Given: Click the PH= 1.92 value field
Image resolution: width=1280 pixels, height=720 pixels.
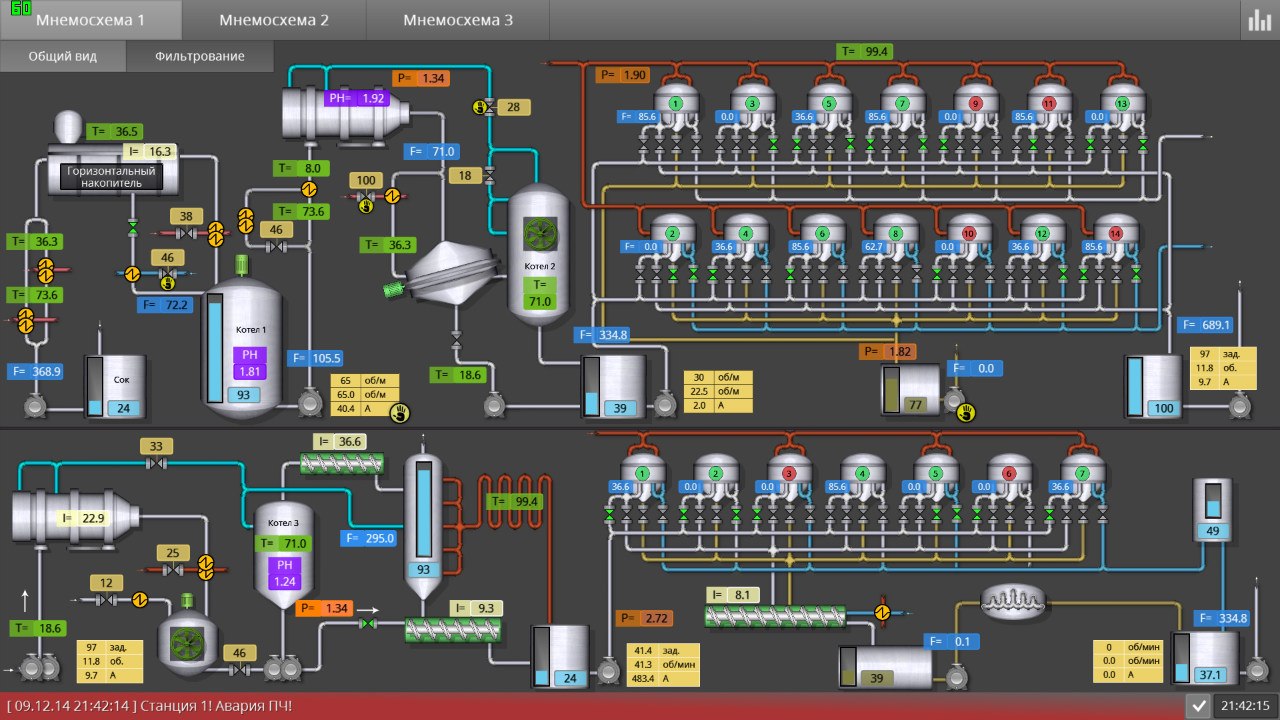Looking at the screenshot, I should 357,98.
